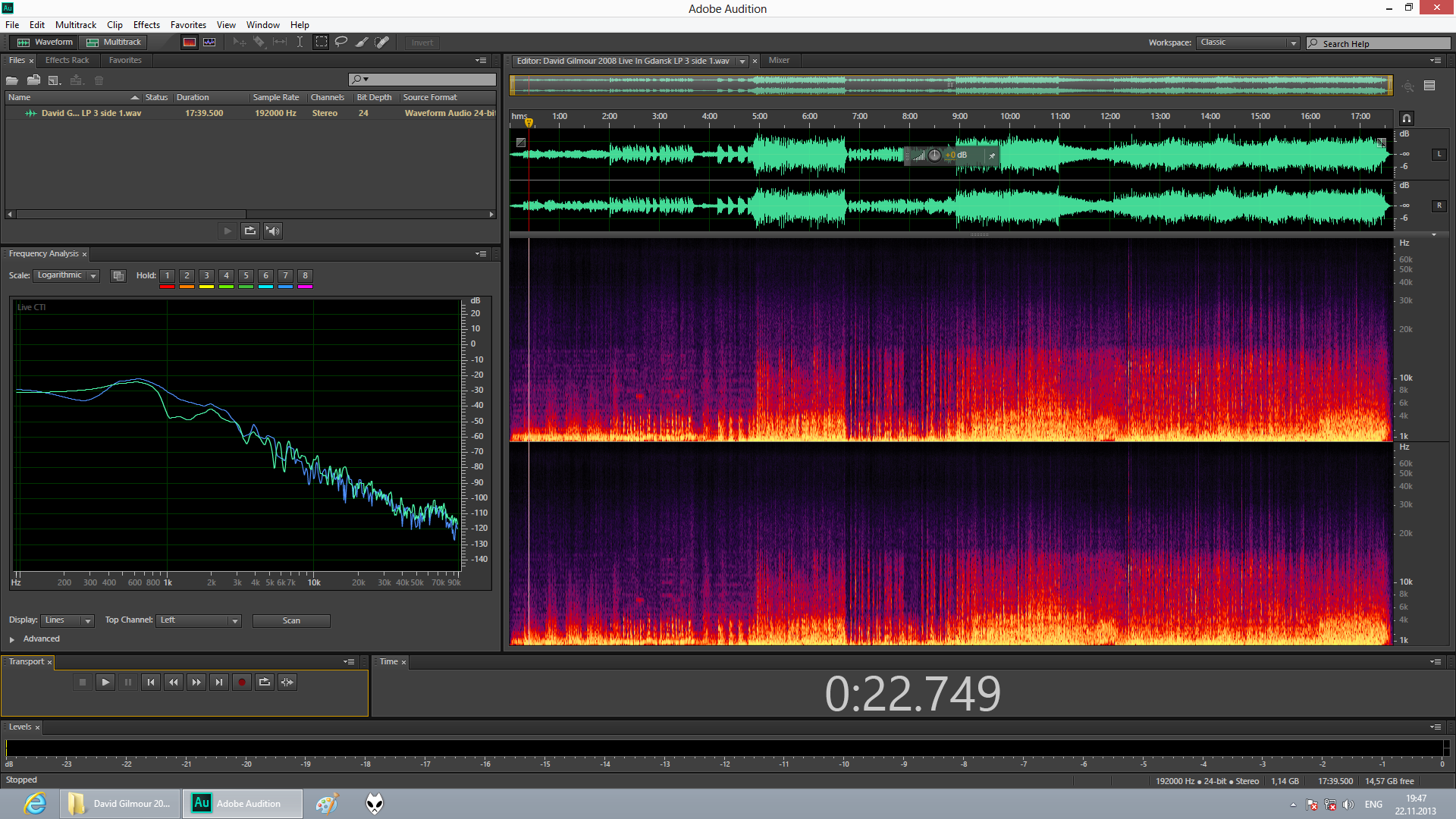This screenshot has width=1456, height=819.
Task: Switch to Spectral Frequency Display view
Action: click(190, 42)
